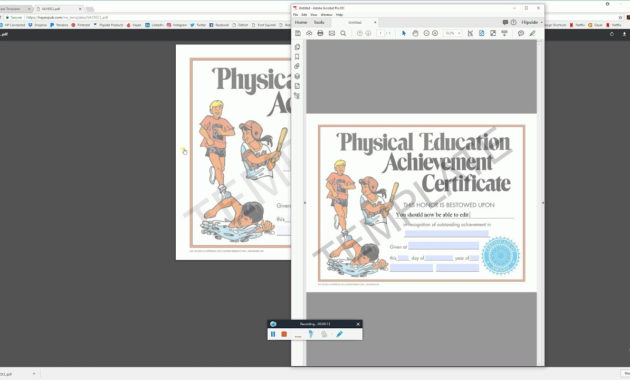Open the Window menu in Acrobat
Screen dimensions: 630x380
[x=327, y=15]
